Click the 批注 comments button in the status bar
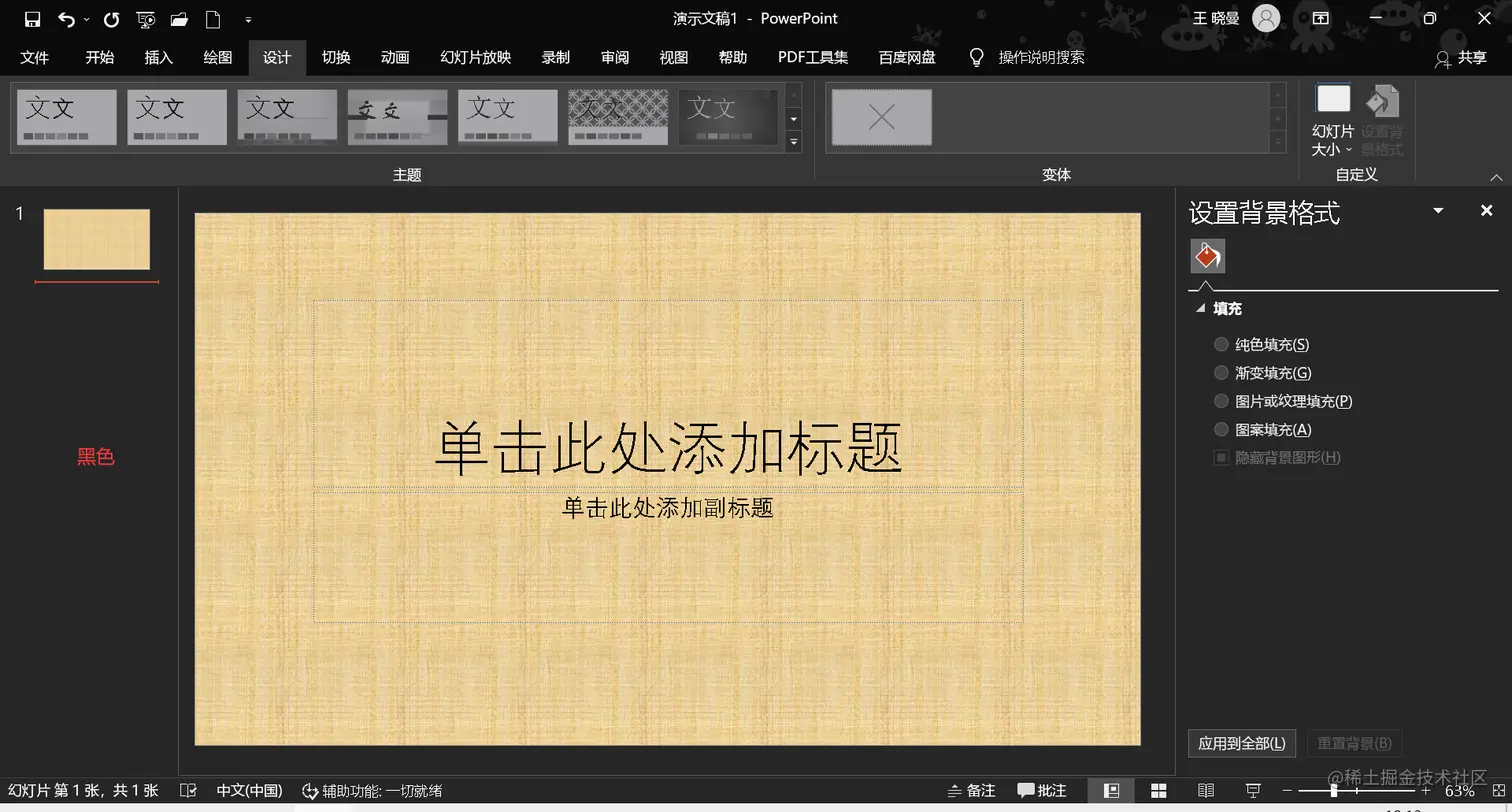 coord(1042,790)
